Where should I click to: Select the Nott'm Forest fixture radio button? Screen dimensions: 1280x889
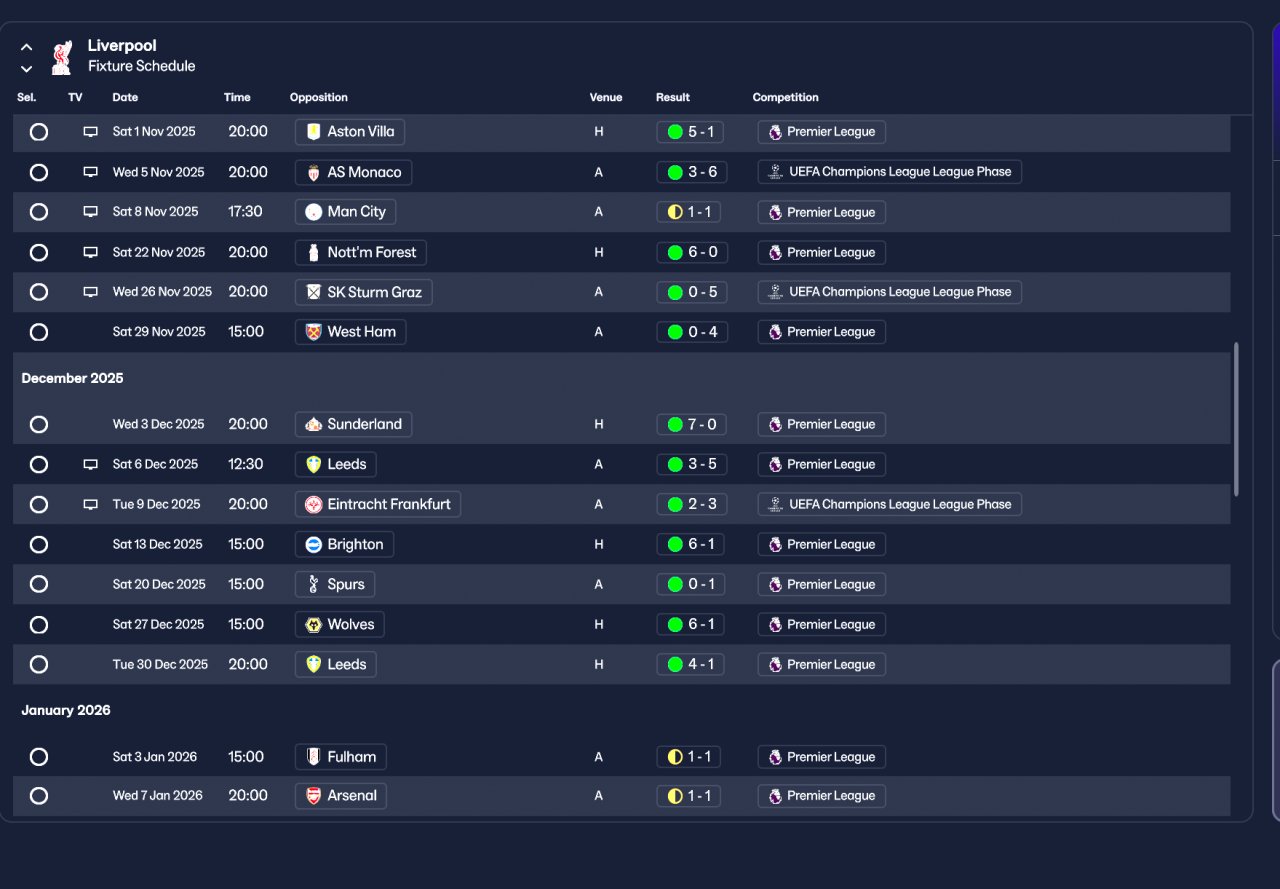pos(39,252)
